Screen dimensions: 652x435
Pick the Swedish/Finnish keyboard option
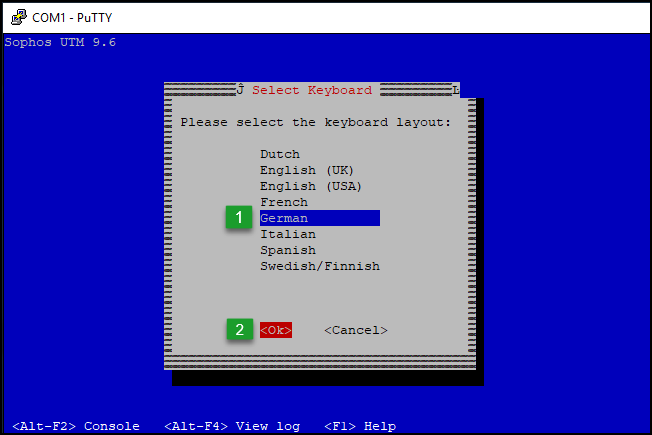pyautogui.click(x=320, y=266)
